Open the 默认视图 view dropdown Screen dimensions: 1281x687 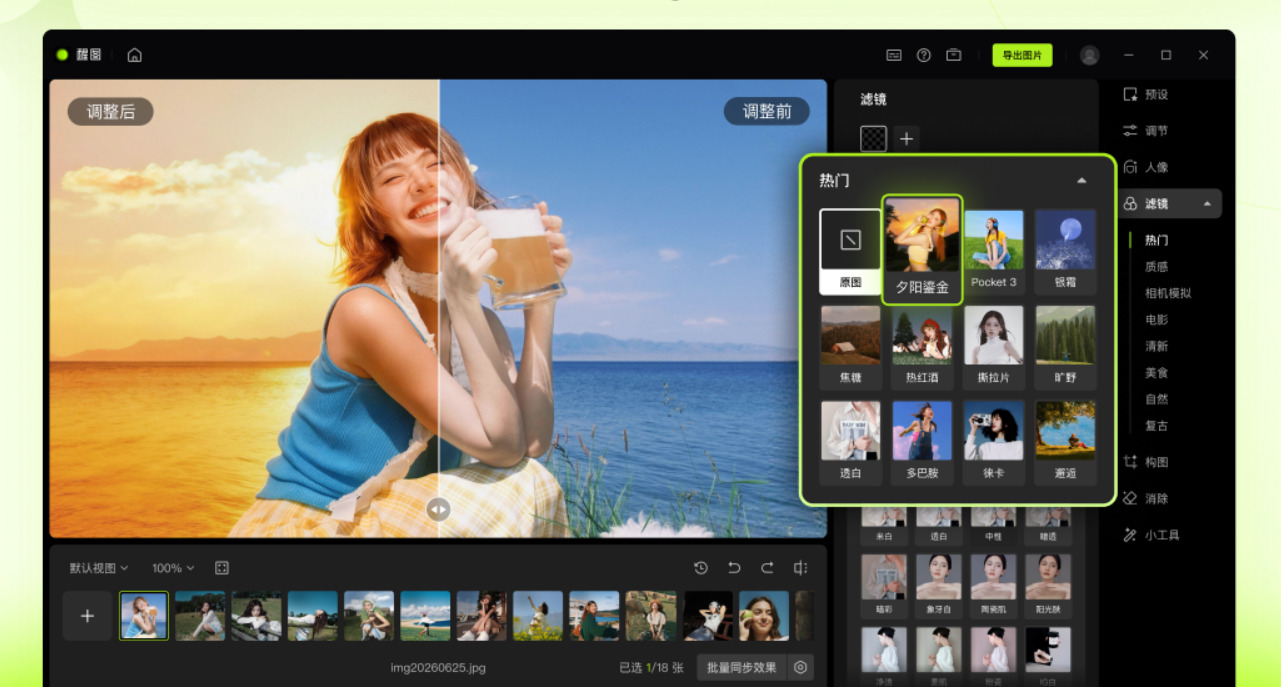point(99,568)
